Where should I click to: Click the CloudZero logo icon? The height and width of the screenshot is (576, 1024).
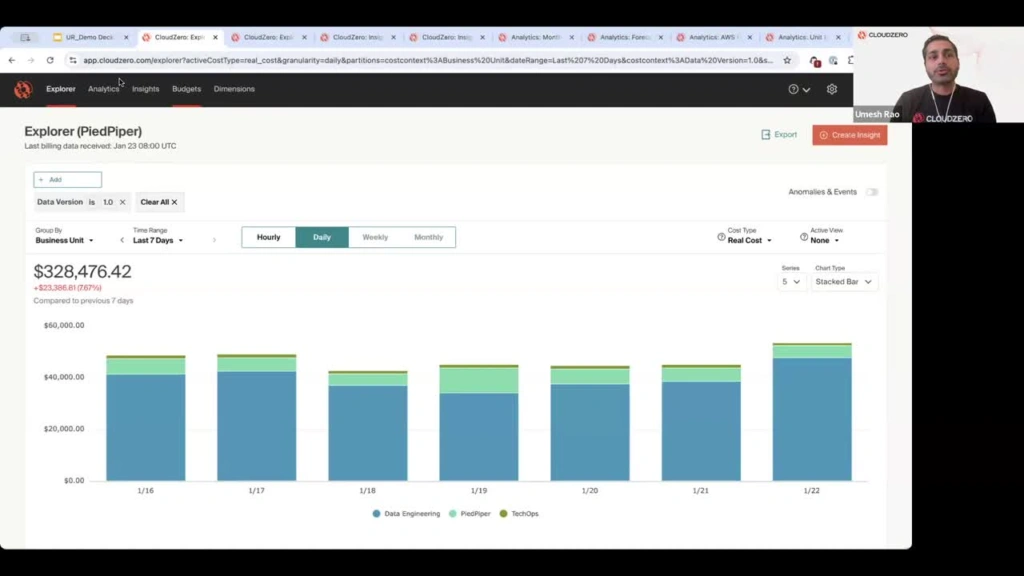point(23,89)
